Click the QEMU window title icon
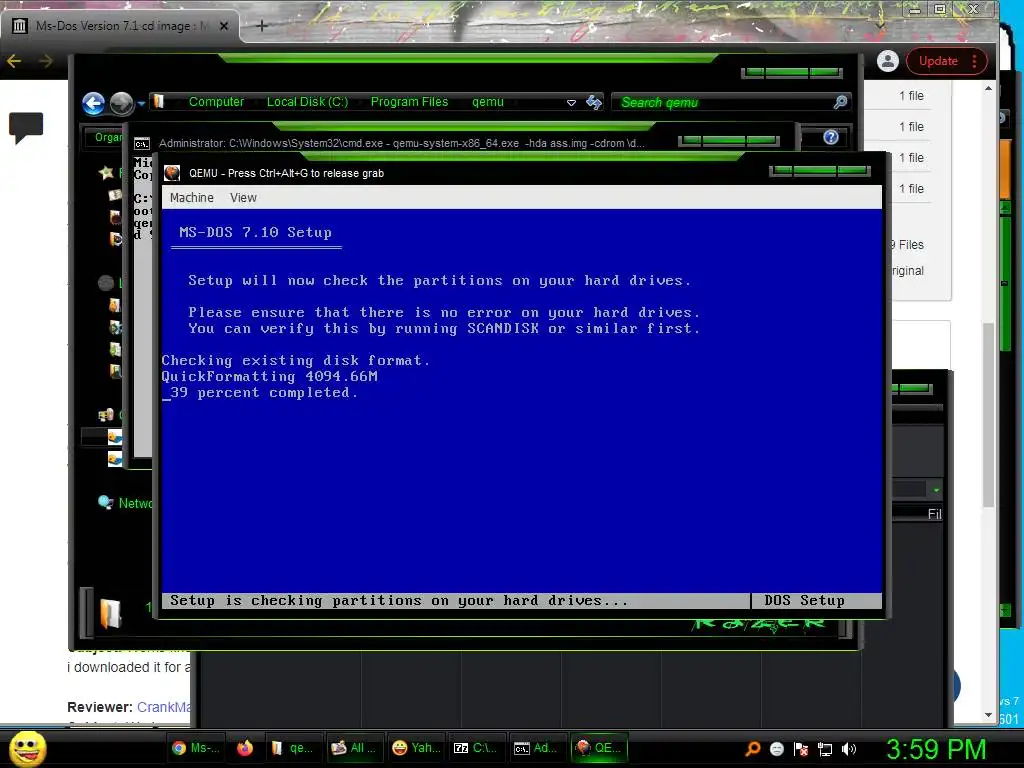 (x=172, y=172)
